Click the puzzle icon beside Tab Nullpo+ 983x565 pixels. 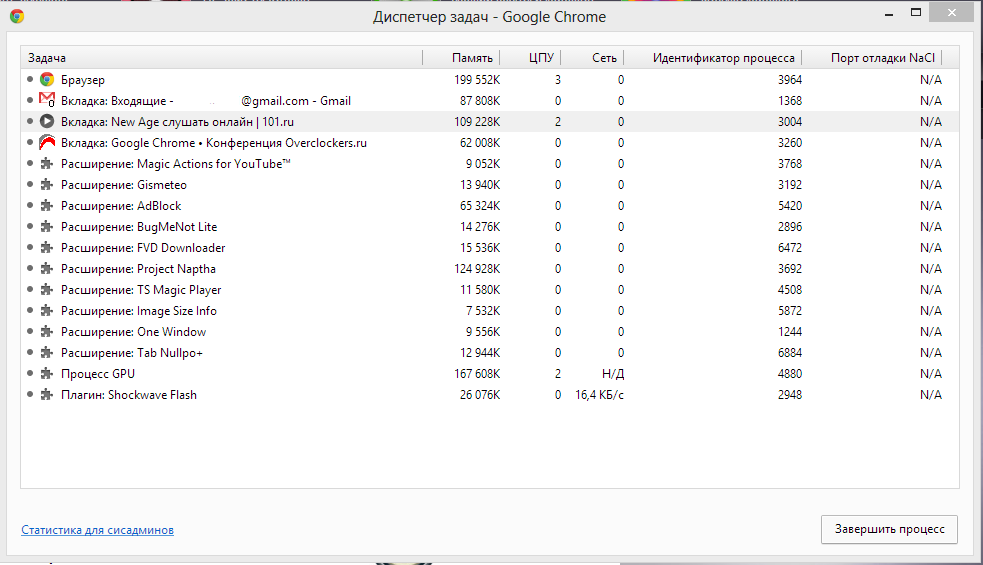click(x=47, y=352)
